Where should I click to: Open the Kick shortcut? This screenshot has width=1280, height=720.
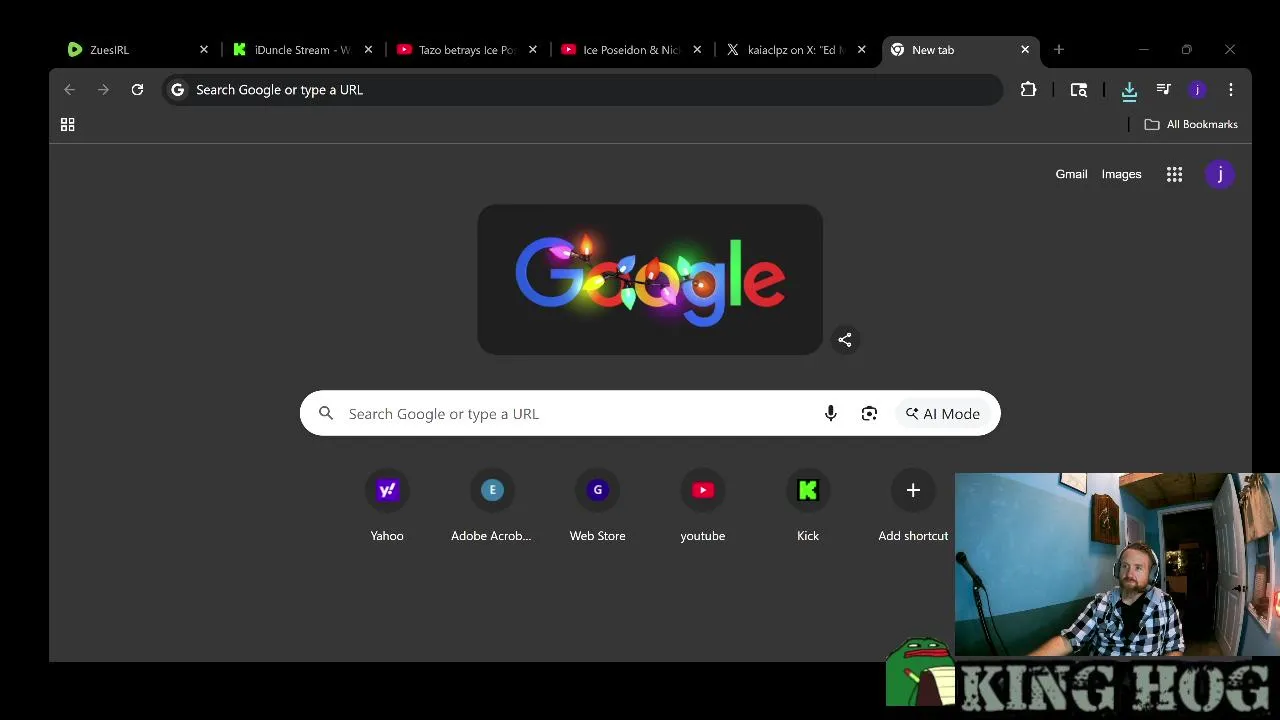pyautogui.click(x=808, y=506)
